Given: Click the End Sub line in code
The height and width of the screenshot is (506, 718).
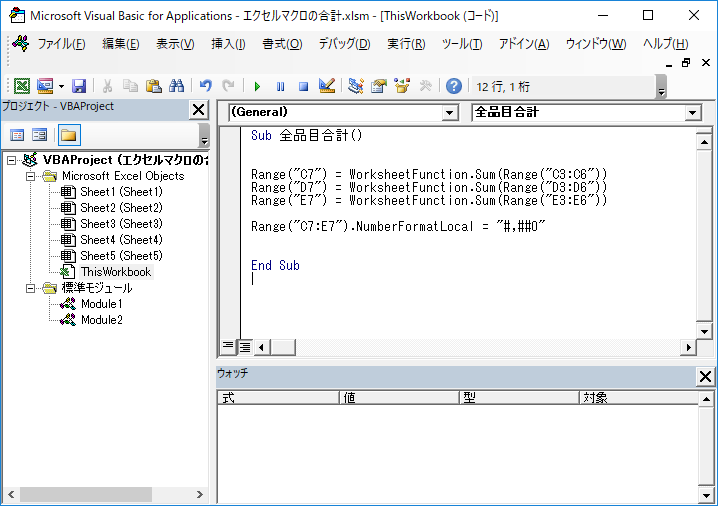Looking at the screenshot, I should point(275,266).
